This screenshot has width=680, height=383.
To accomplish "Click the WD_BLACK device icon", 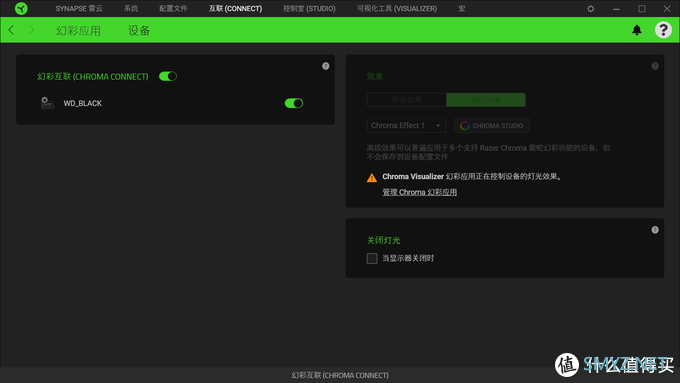I will [47, 103].
